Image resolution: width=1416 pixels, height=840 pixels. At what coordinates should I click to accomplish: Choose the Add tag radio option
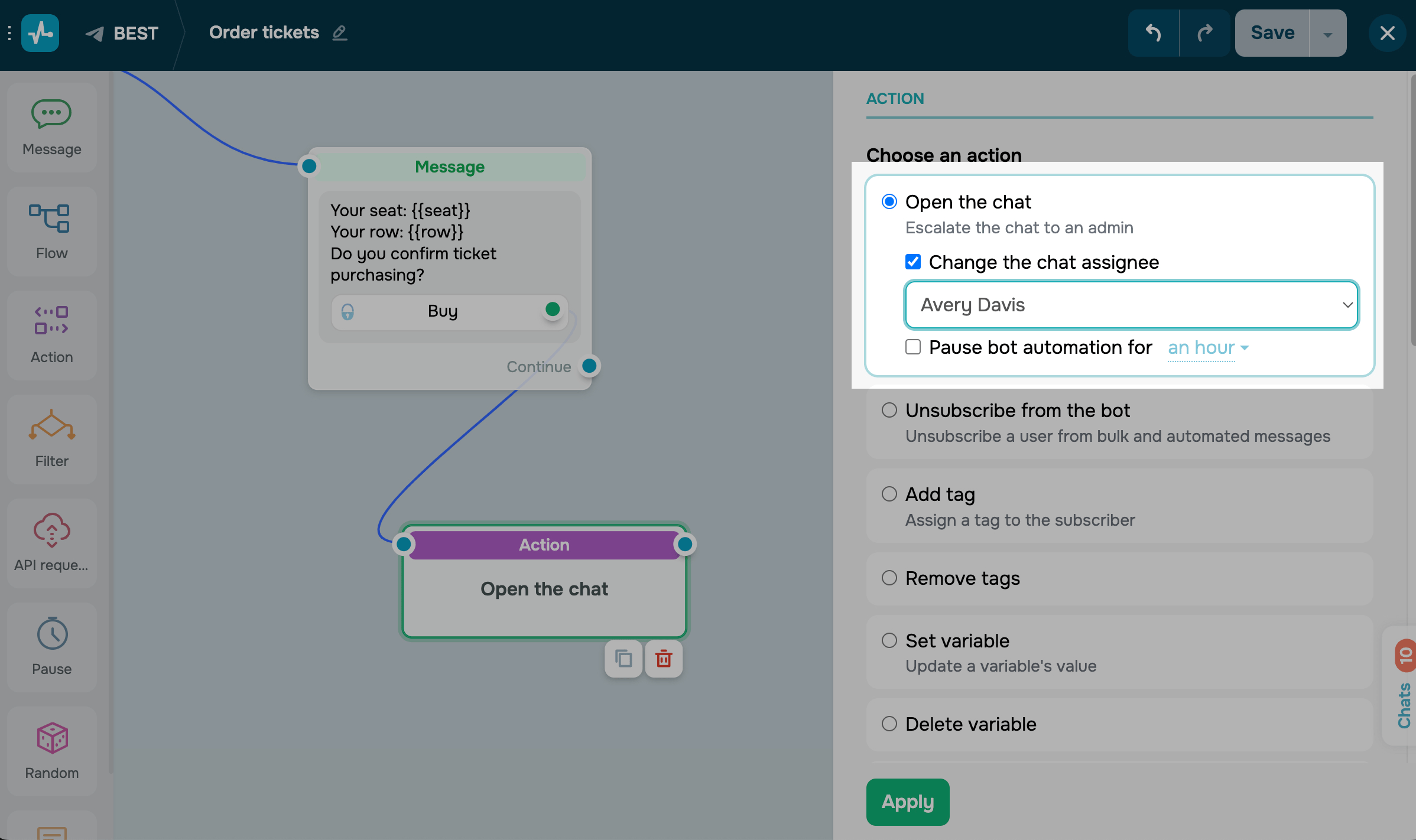889,494
